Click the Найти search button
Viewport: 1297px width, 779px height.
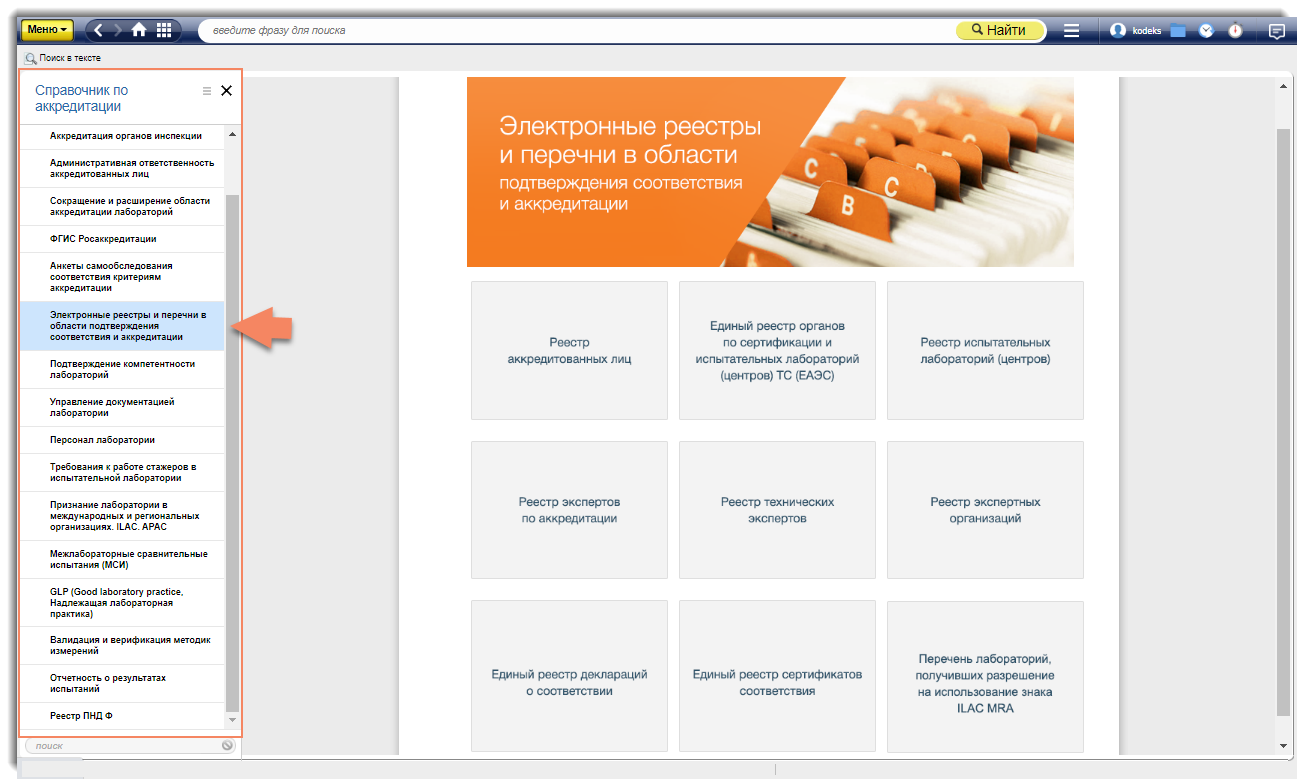(x=999, y=31)
